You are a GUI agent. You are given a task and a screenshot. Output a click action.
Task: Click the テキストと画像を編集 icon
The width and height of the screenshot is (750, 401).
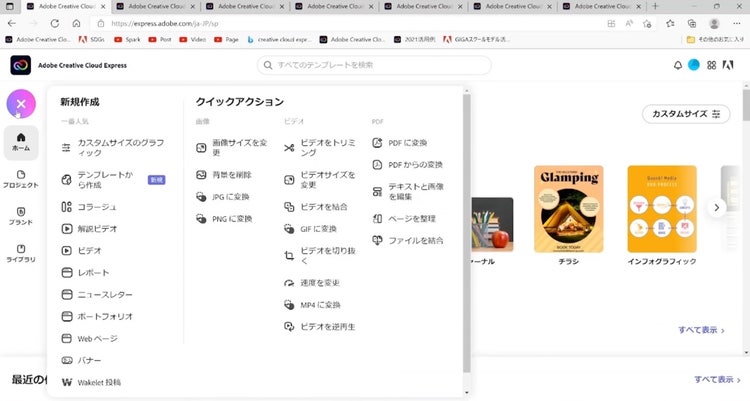[377, 191]
